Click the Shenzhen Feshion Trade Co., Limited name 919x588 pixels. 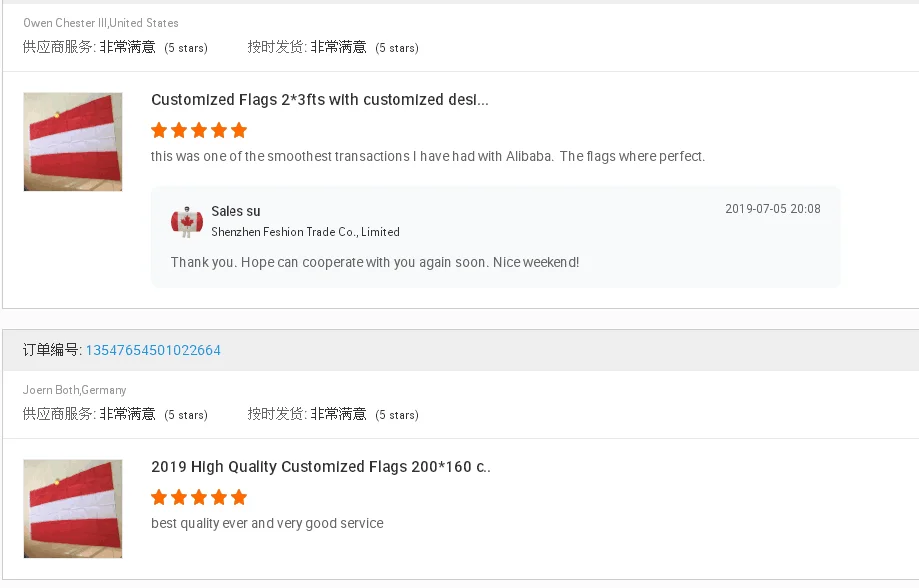pyautogui.click(x=305, y=232)
